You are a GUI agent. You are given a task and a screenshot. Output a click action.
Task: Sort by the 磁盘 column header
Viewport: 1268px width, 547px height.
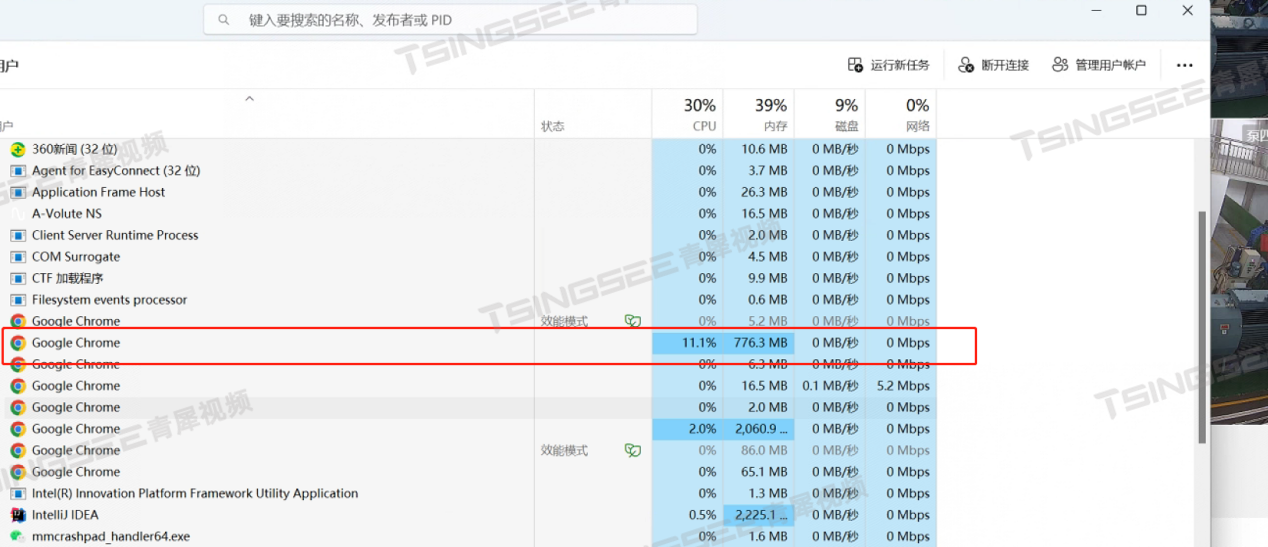click(x=829, y=114)
